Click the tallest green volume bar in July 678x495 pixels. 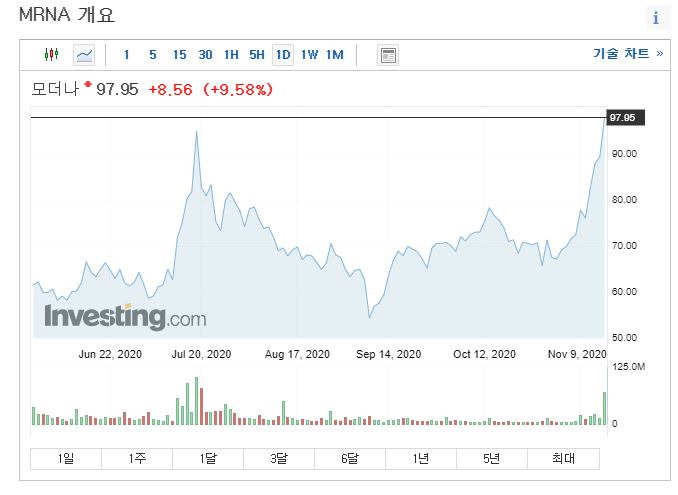coord(197,401)
